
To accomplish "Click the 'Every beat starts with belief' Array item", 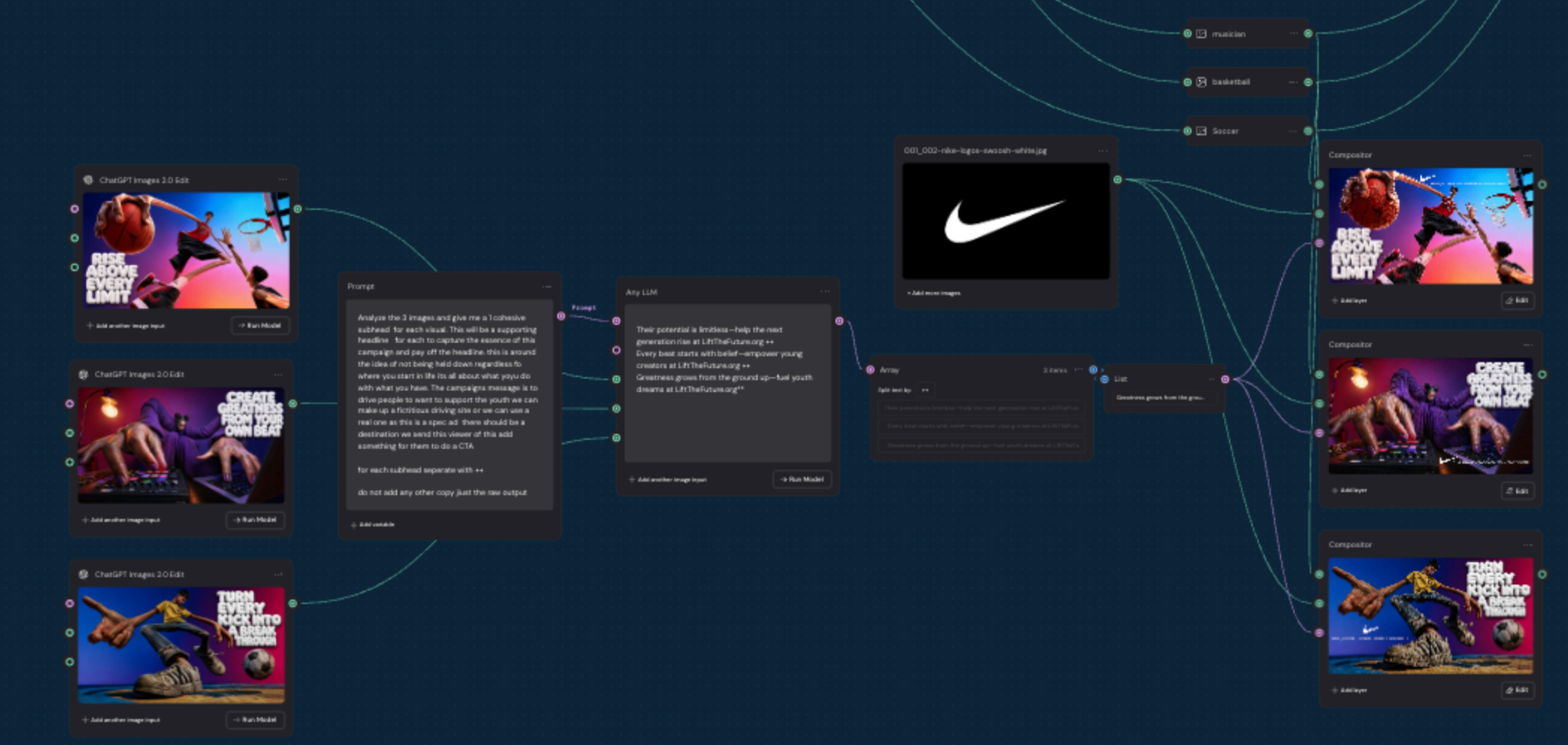I will (x=982, y=426).
